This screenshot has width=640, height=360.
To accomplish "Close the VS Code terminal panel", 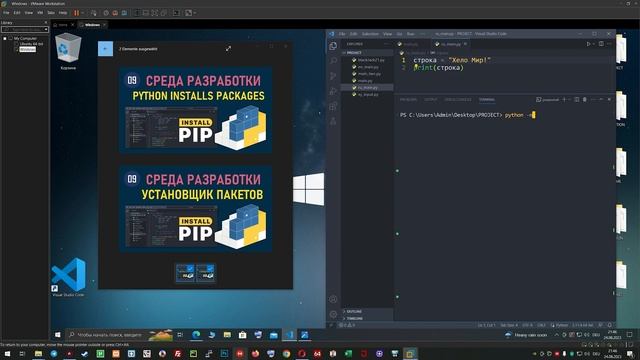I will click(x=609, y=100).
